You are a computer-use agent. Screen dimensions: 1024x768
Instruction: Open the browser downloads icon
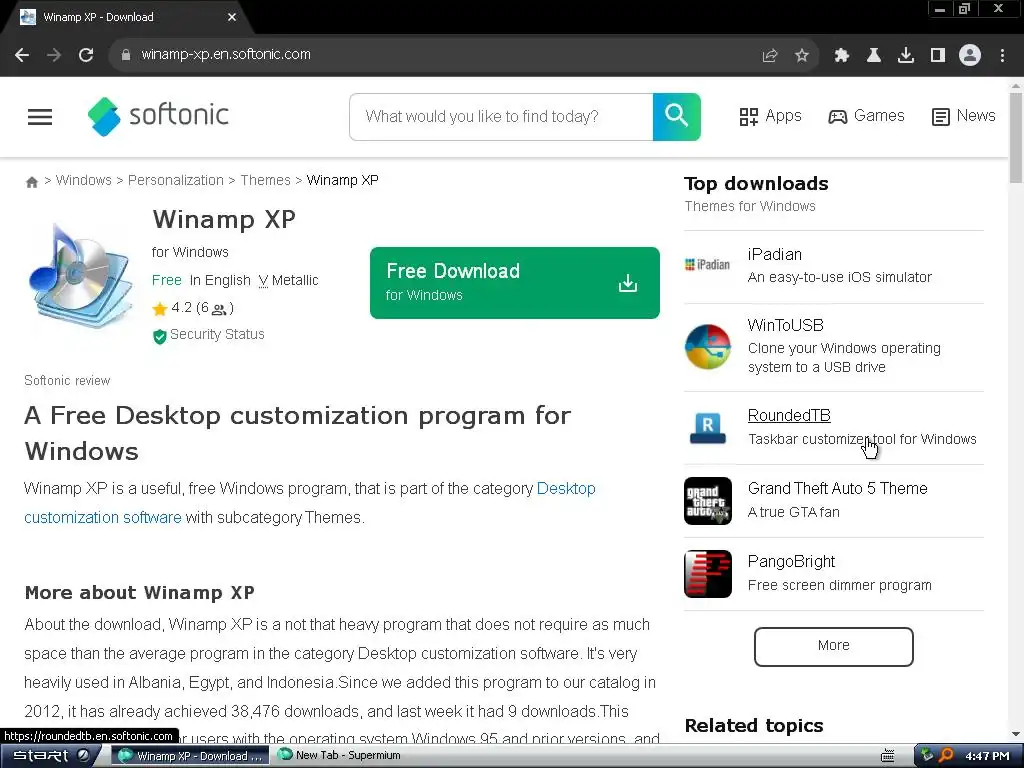(906, 56)
